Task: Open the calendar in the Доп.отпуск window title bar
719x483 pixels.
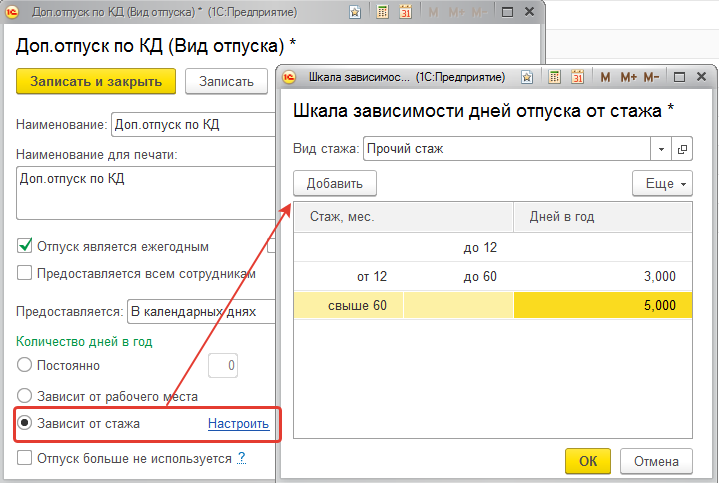Action: tap(404, 12)
